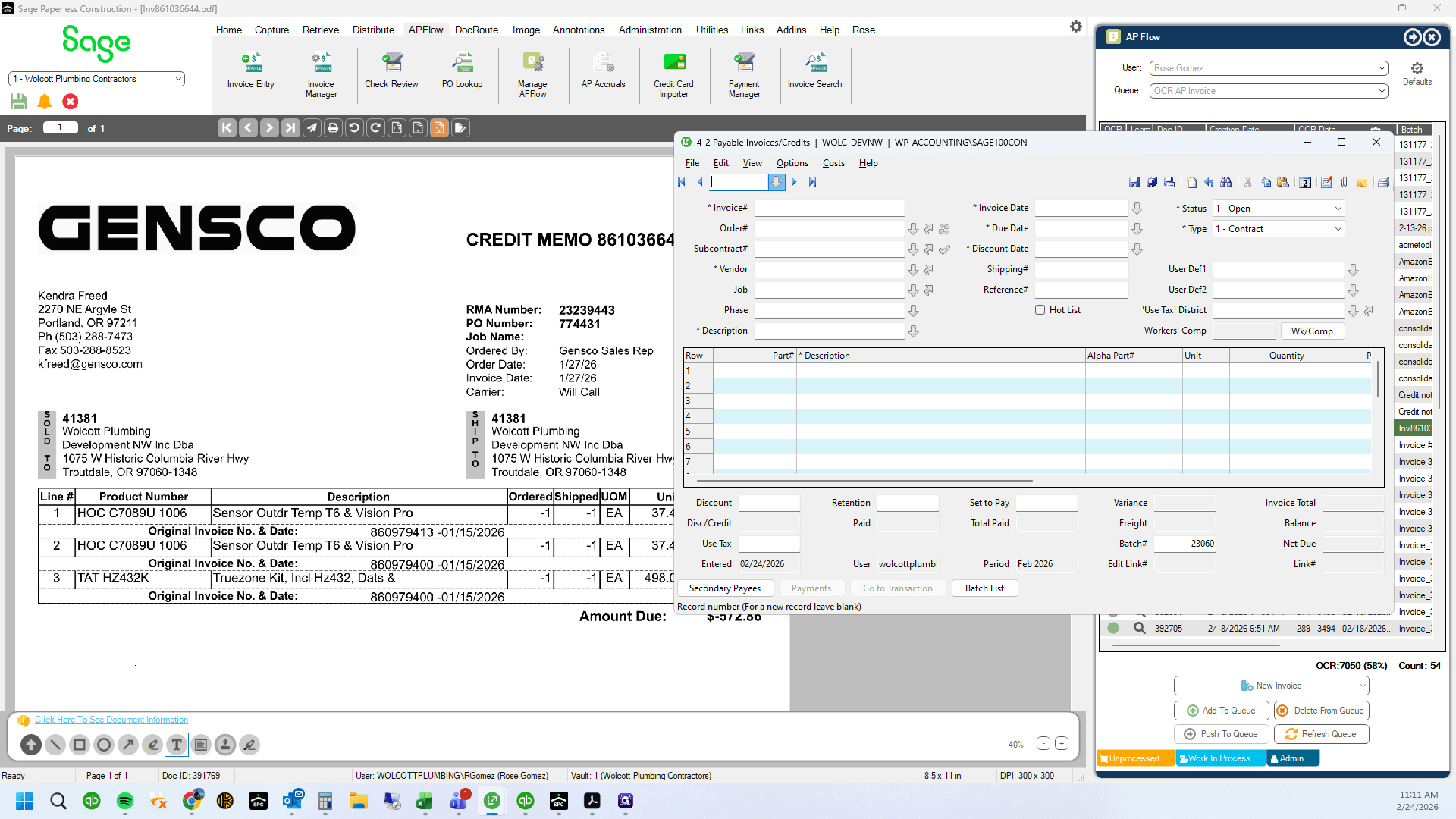Rotate document counterclockwise in viewer toolbar
Viewport: 1456px width, 819px height.
[354, 128]
